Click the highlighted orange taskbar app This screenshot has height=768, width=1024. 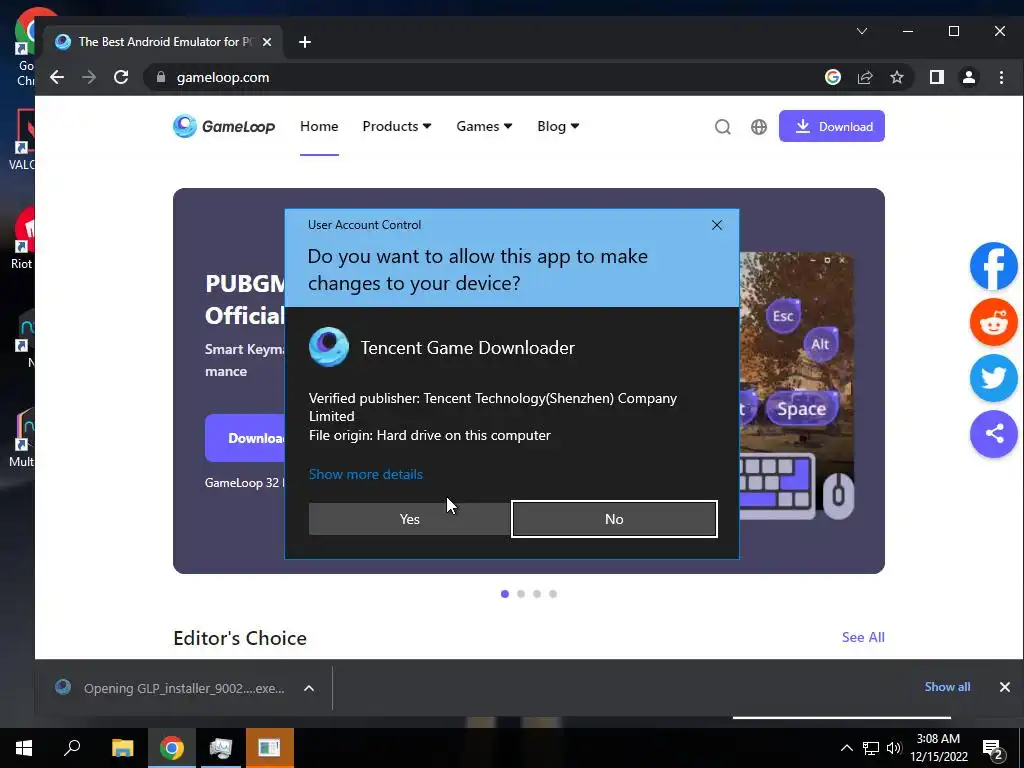click(270, 748)
